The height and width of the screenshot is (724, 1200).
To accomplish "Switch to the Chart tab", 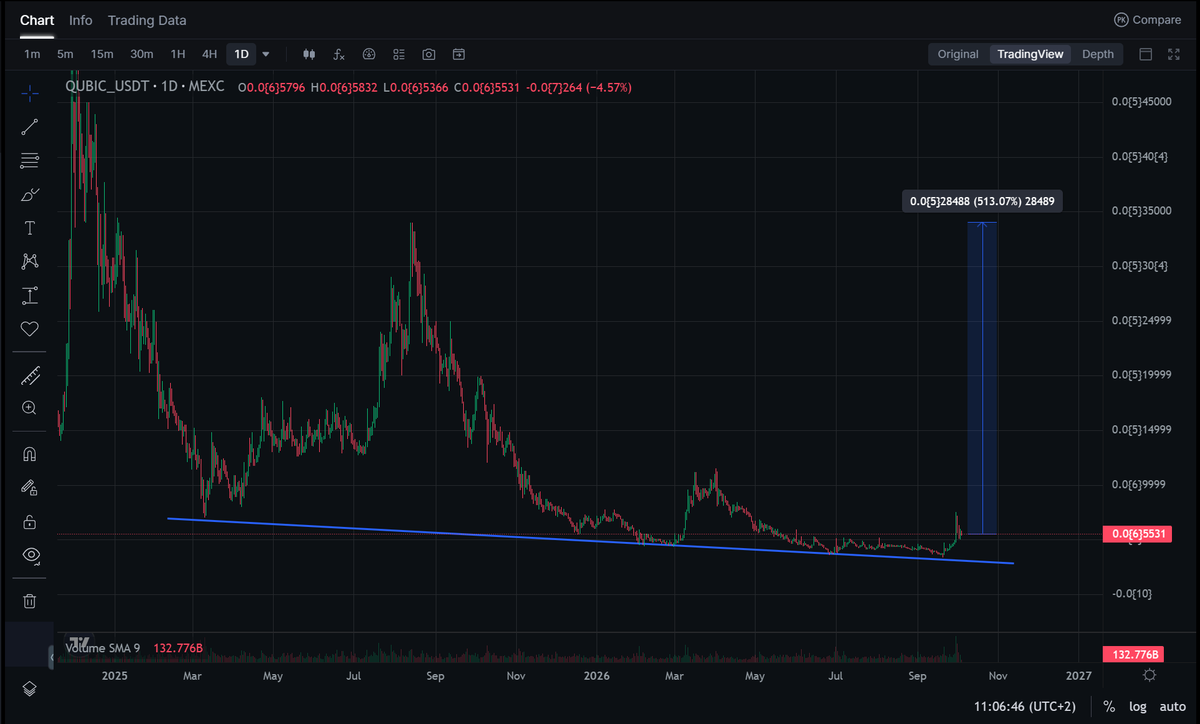I will tap(37, 20).
